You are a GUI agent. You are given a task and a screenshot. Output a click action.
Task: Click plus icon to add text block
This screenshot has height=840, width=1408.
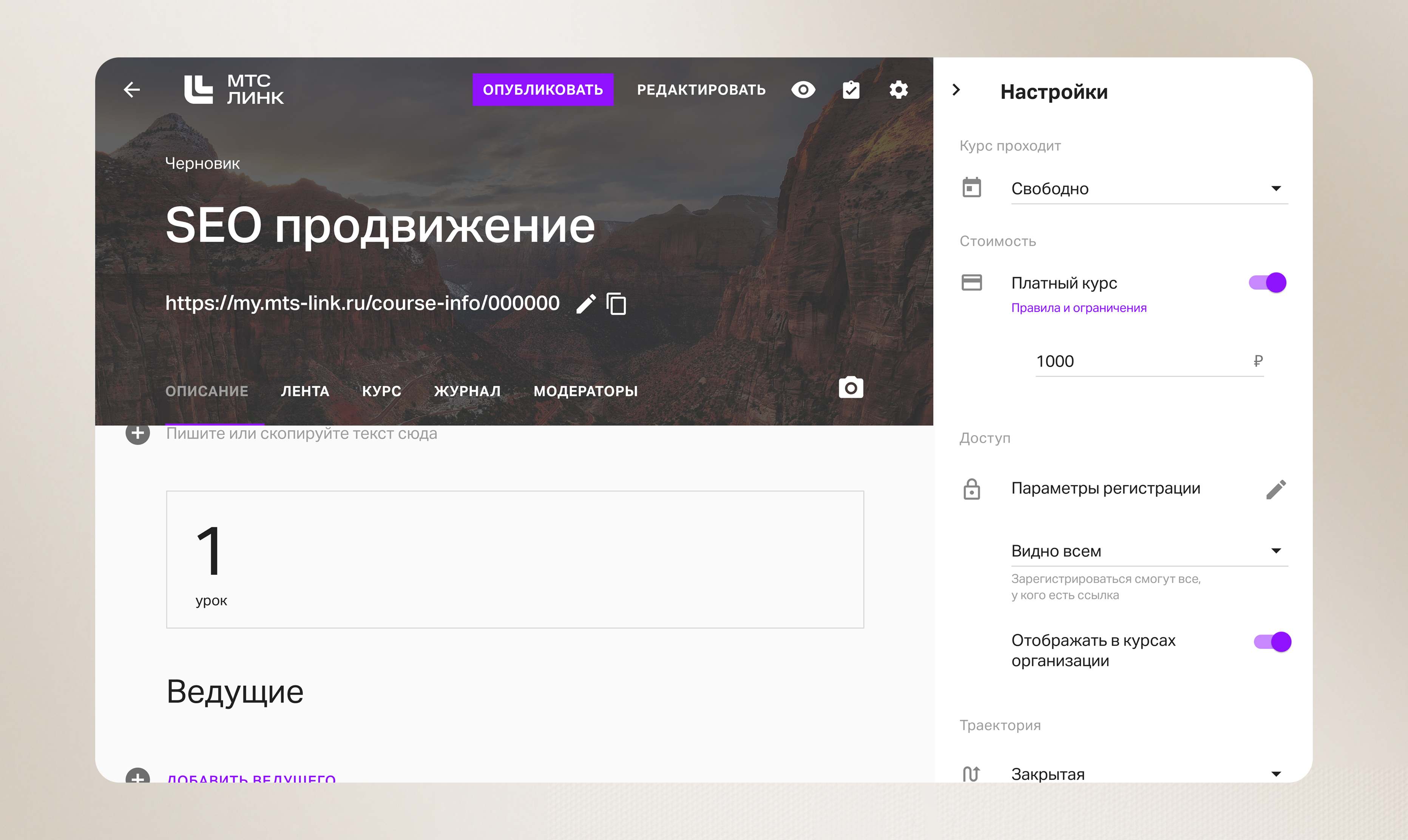pos(137,434)
